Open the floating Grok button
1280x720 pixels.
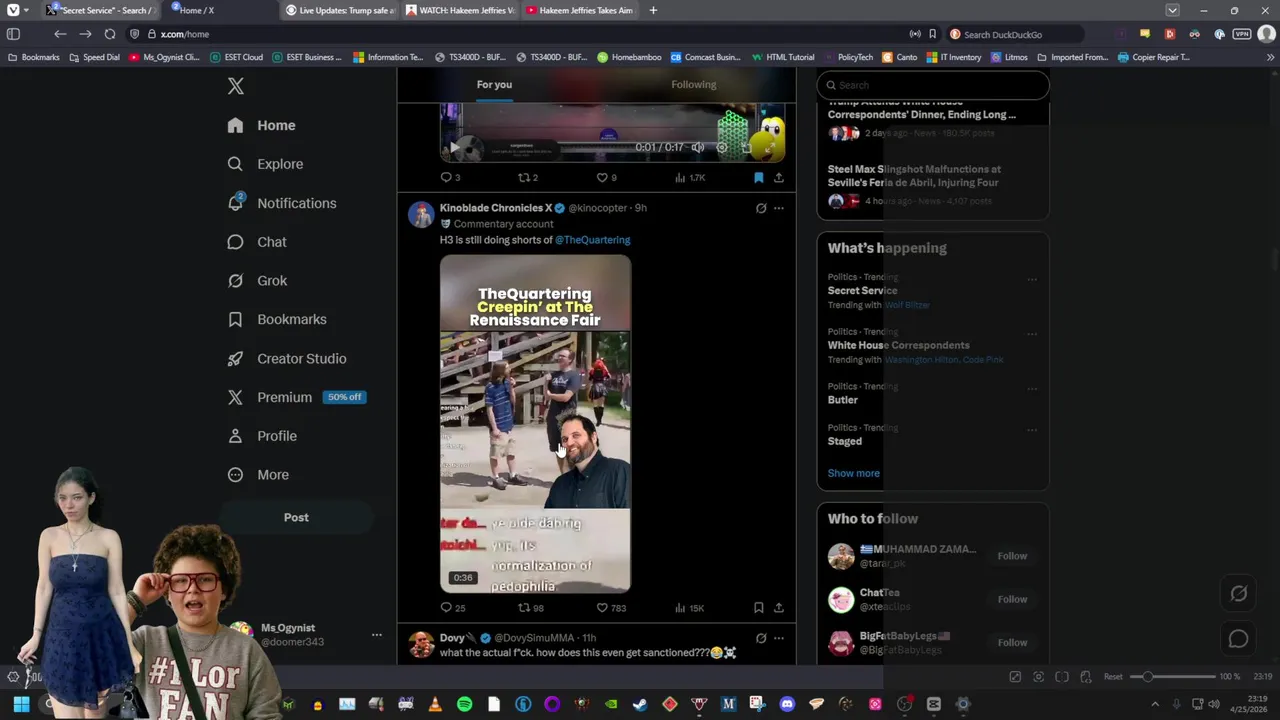(x=1238, y=594)
